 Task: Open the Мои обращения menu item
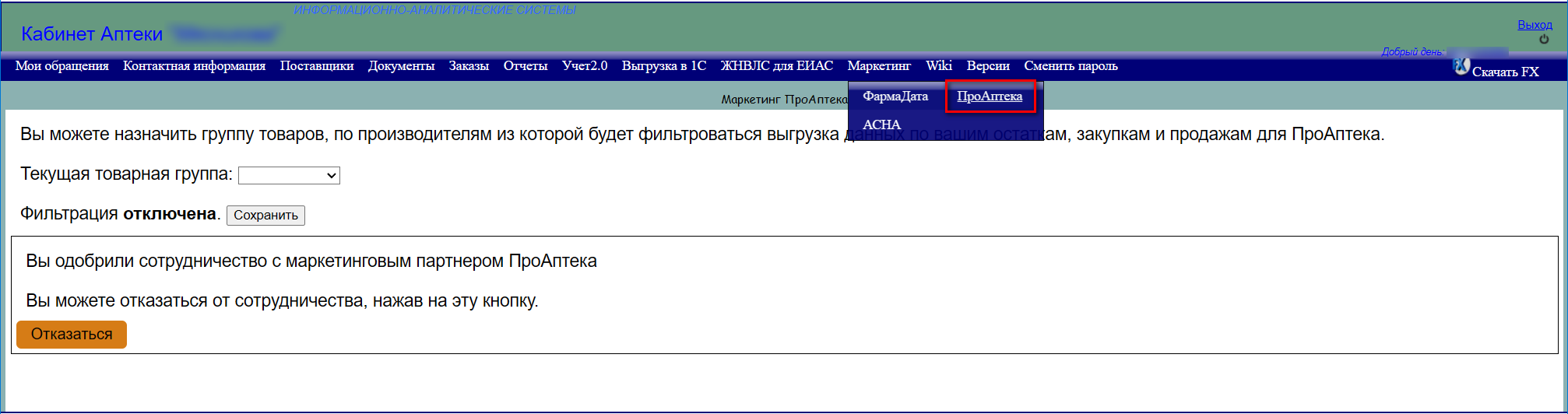[x=62, y=66]
